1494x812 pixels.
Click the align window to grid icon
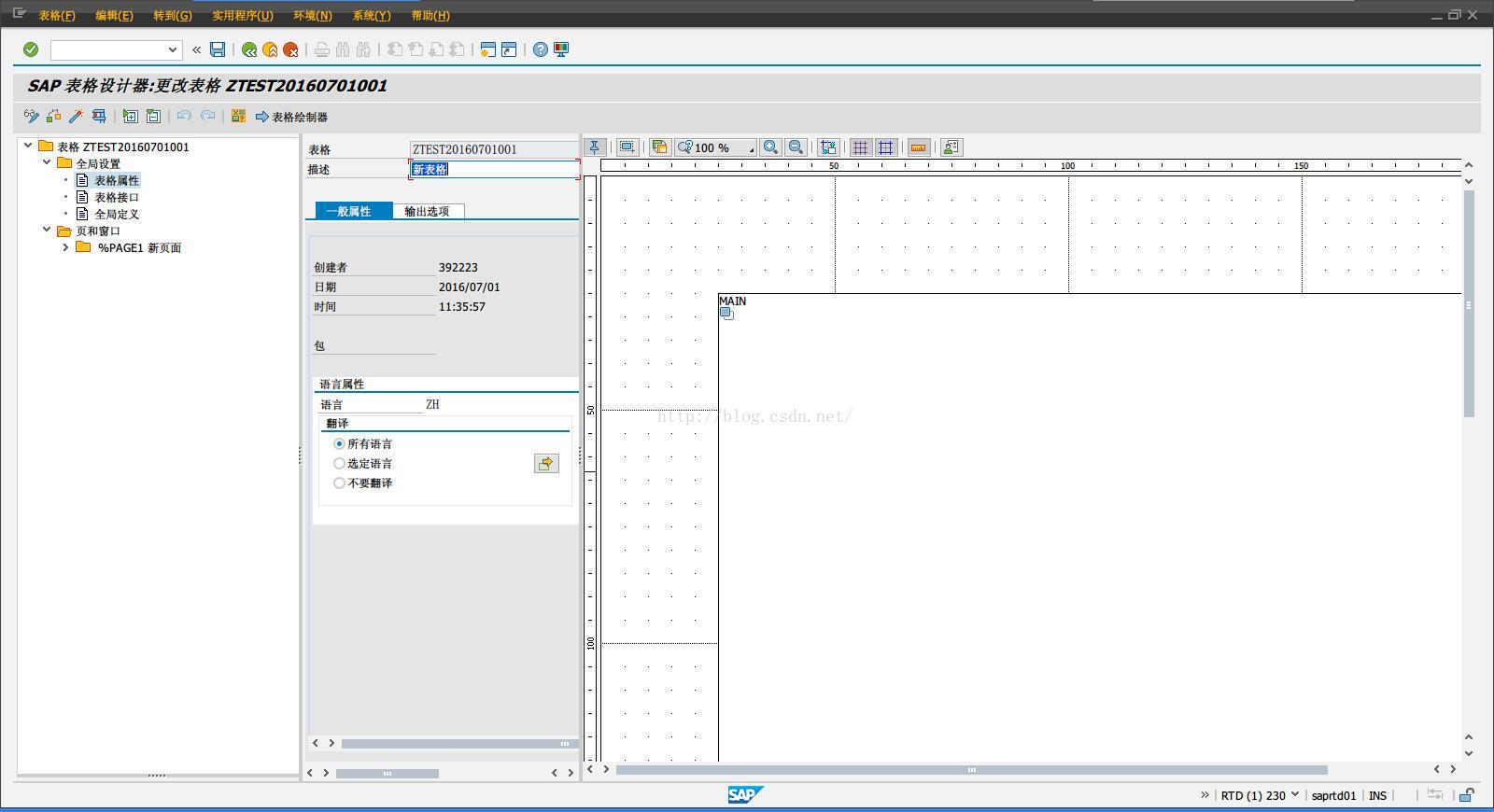828,147
